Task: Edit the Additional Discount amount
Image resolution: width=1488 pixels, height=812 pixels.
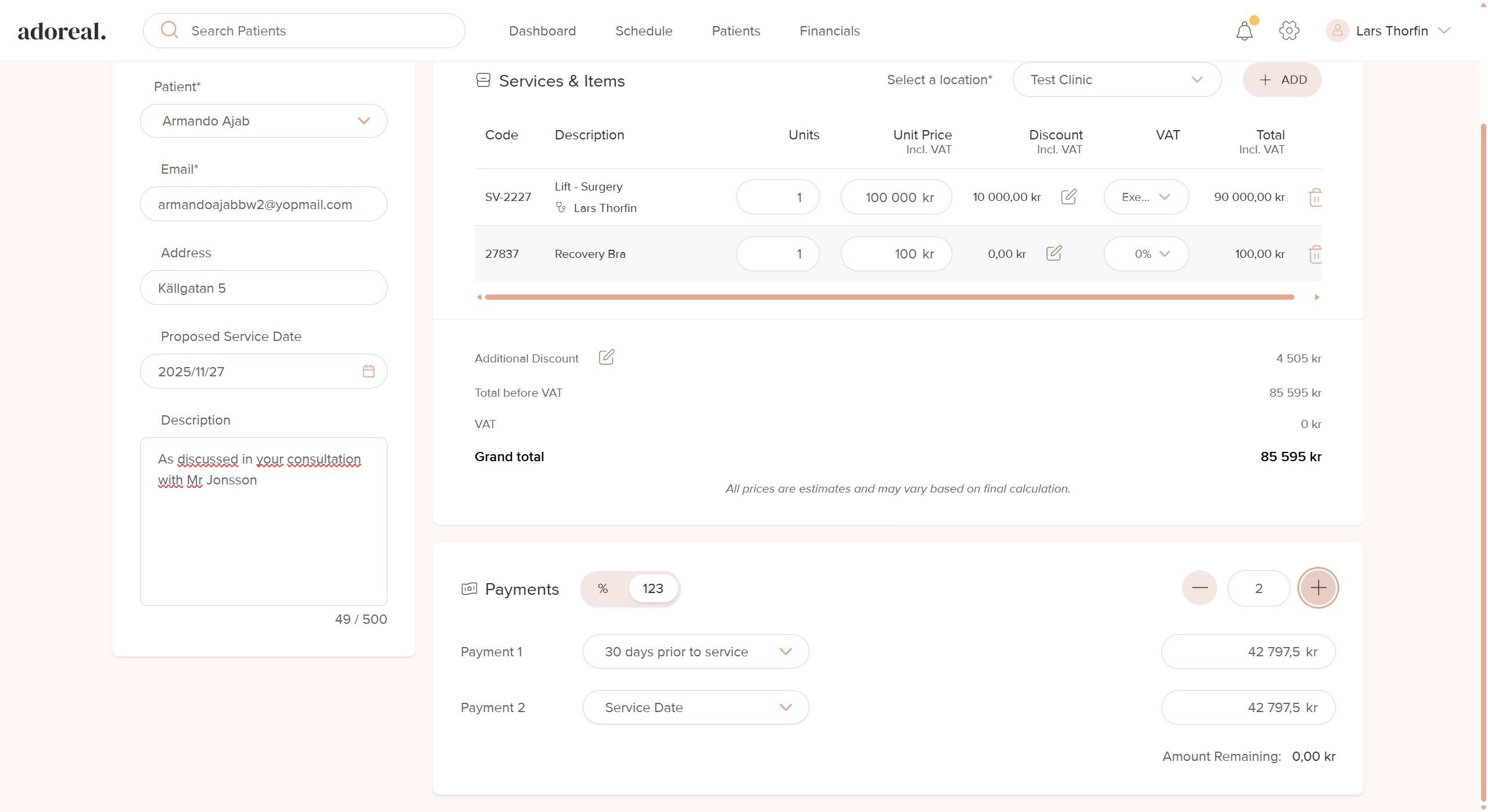Action: 606,357
